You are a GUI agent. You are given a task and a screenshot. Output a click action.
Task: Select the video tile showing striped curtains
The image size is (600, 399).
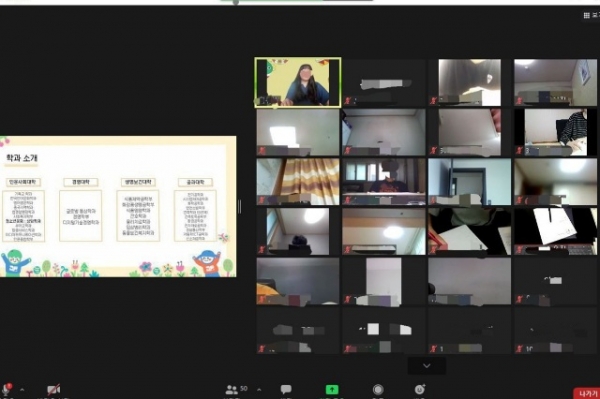(x=298, y=182)
